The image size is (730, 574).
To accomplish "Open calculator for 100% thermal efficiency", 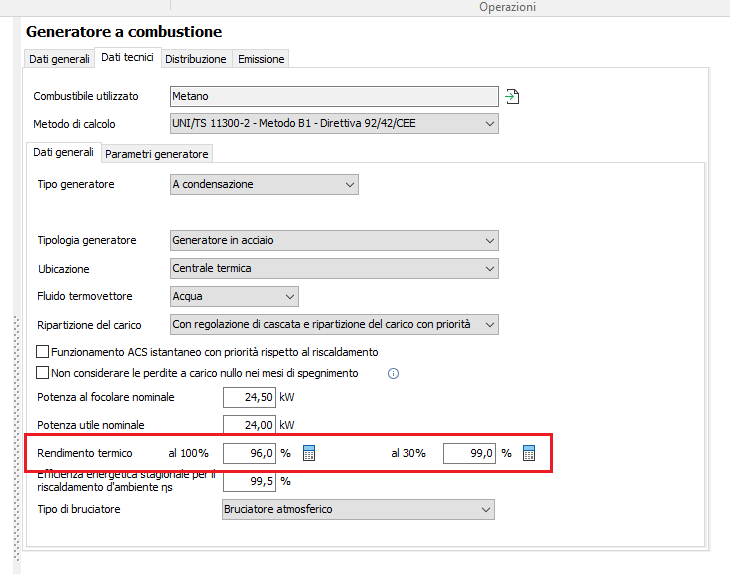I will (x=309, y=453).
